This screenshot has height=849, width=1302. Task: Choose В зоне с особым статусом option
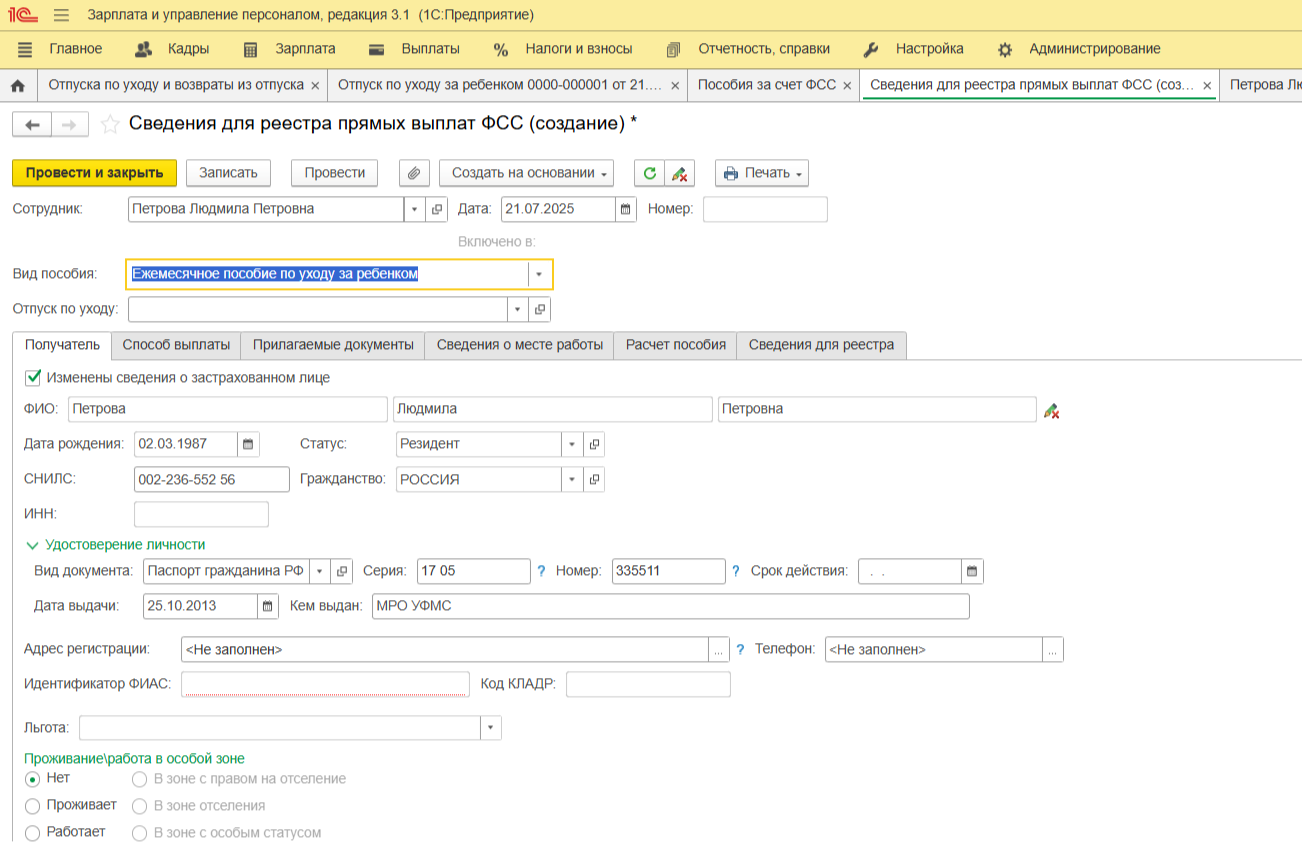tap(140, 833)
